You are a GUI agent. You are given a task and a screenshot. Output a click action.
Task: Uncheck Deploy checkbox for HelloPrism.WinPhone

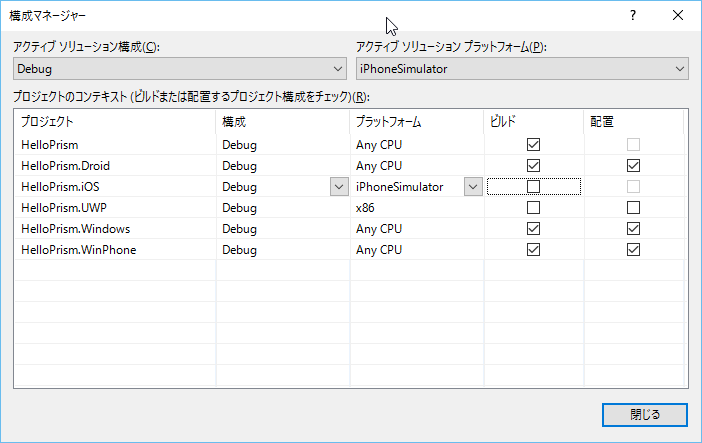coord(633,249)
